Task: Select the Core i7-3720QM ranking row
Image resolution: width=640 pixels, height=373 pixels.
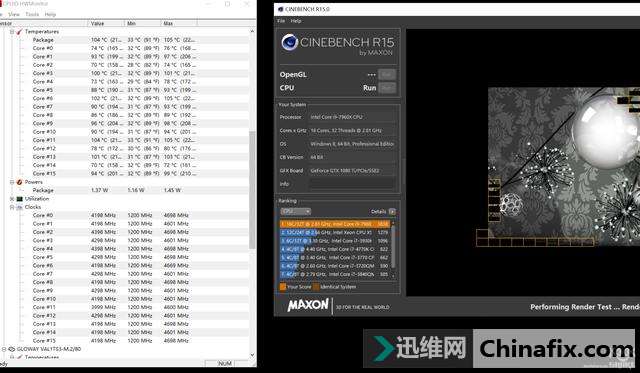Action: 335,266
